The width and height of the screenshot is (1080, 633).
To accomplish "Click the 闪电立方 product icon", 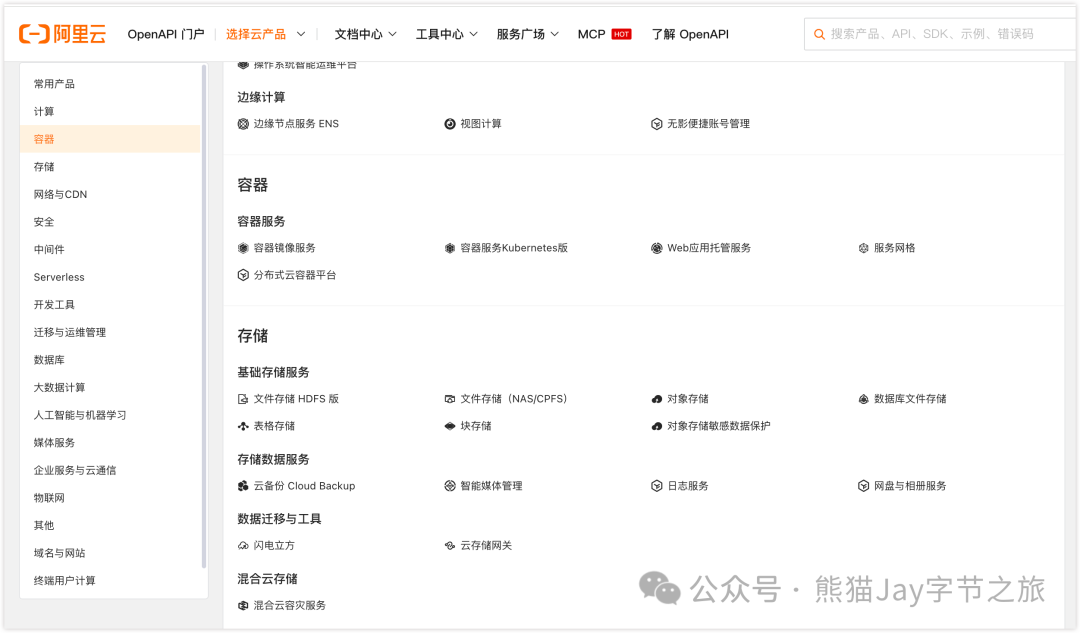I will tap(243, 546).
